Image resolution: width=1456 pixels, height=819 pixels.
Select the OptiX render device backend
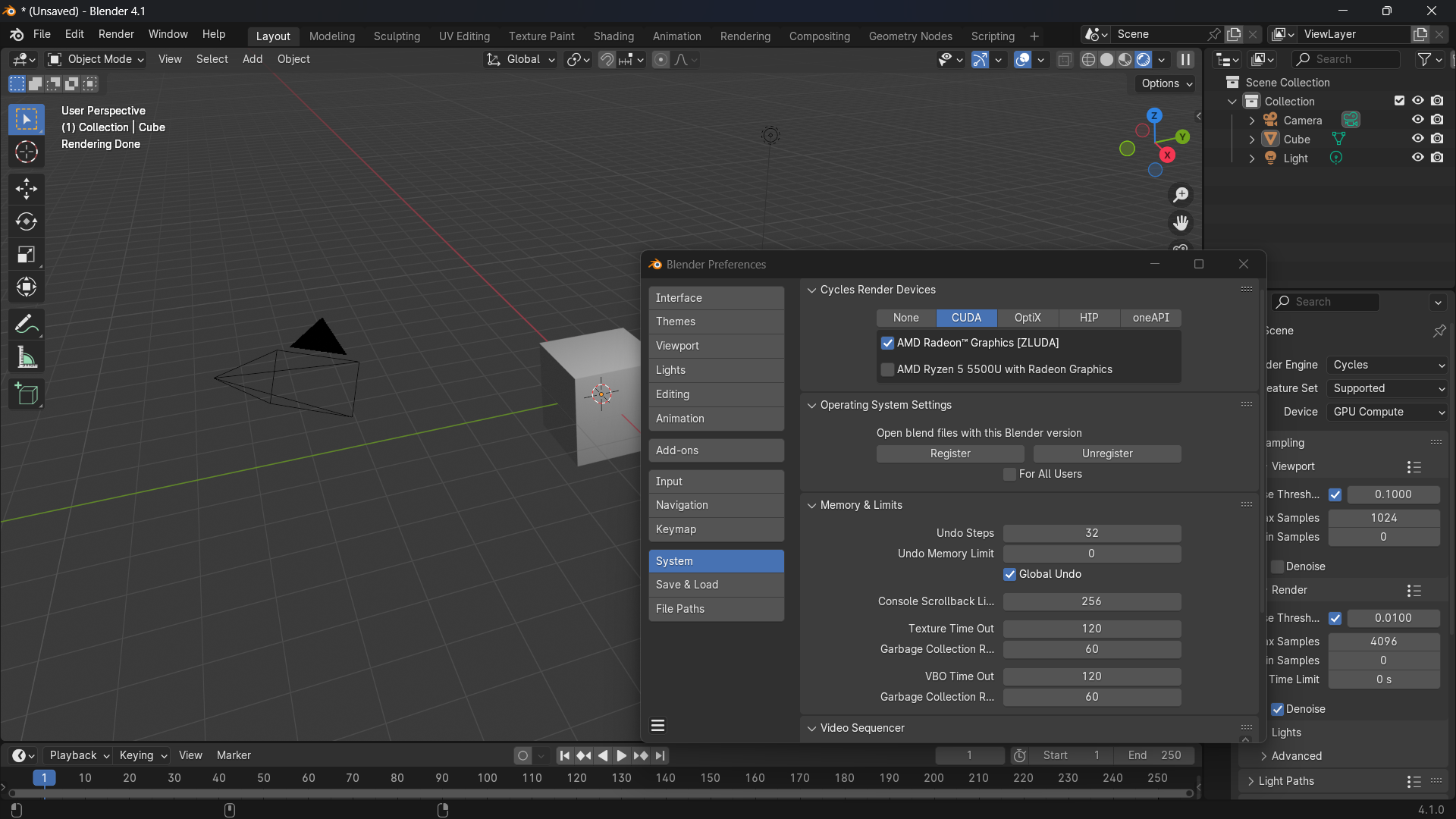click(x=1028, y=318)
